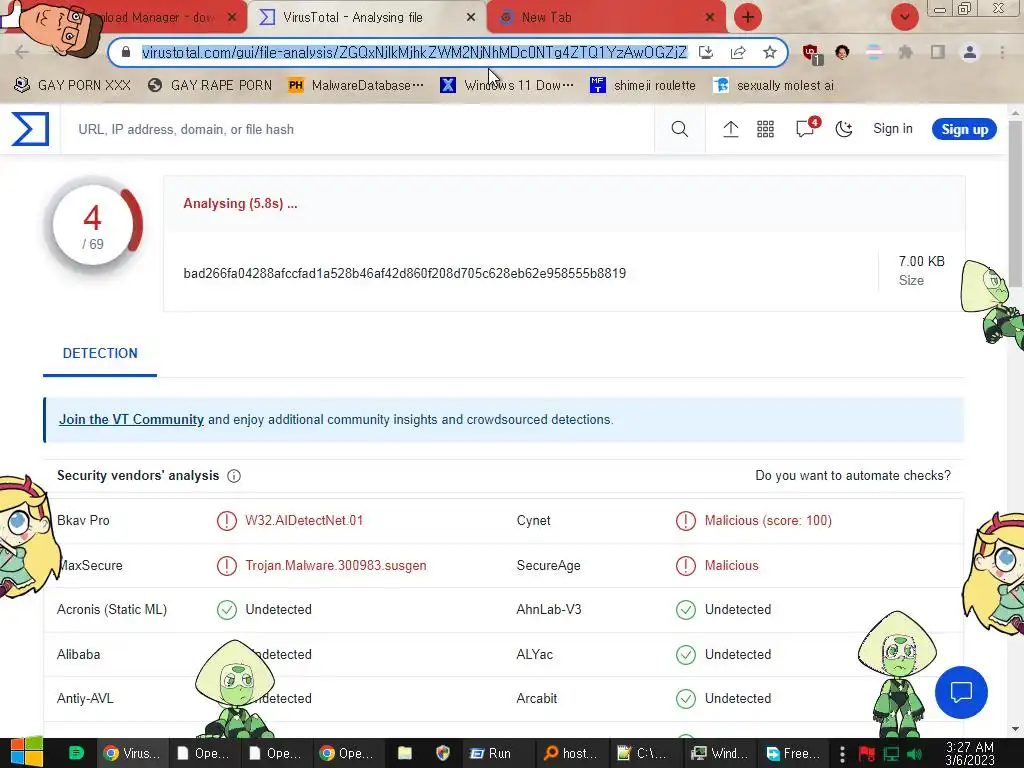Click the upload file arrow icon
1024x768 pixels.
[x=730, y=129]
